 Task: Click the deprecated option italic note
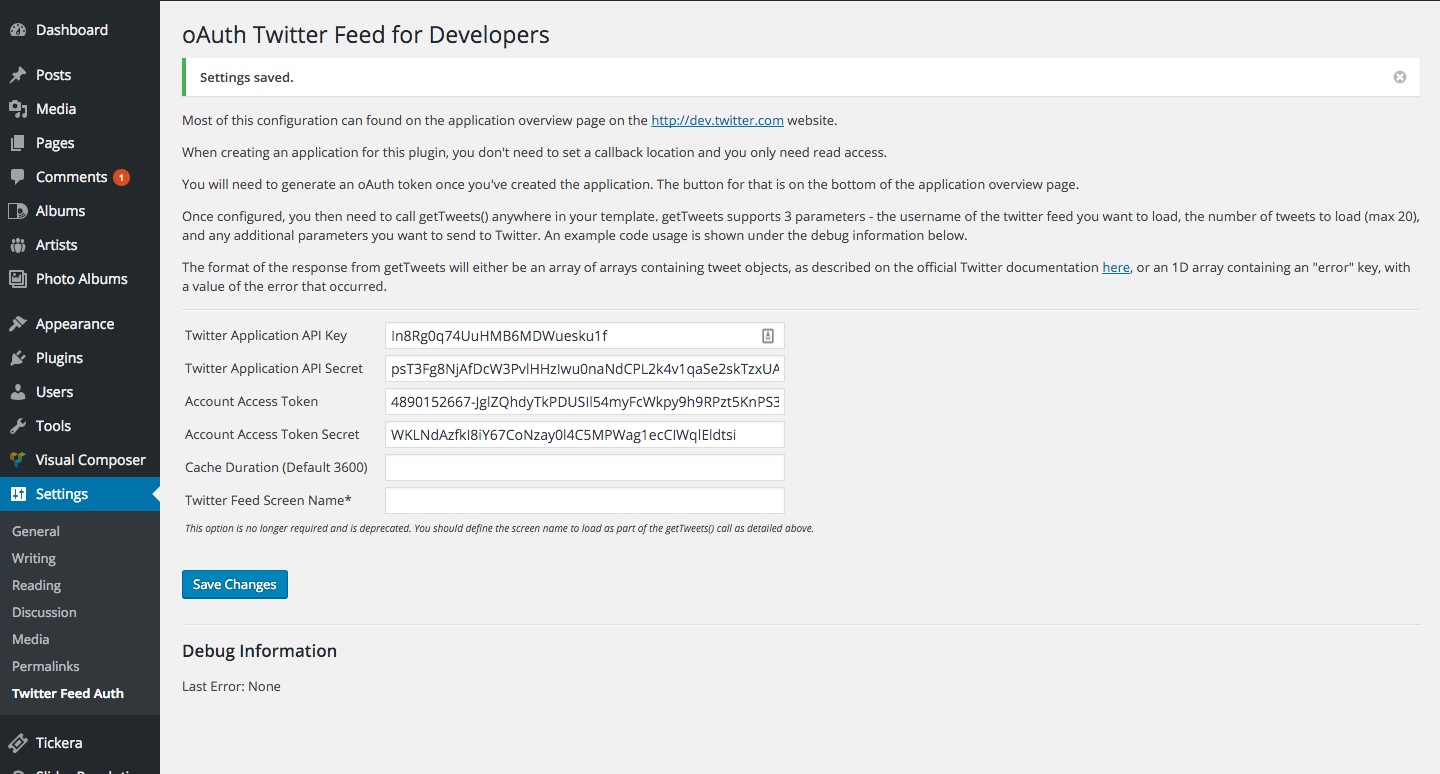tap(499, 528)
